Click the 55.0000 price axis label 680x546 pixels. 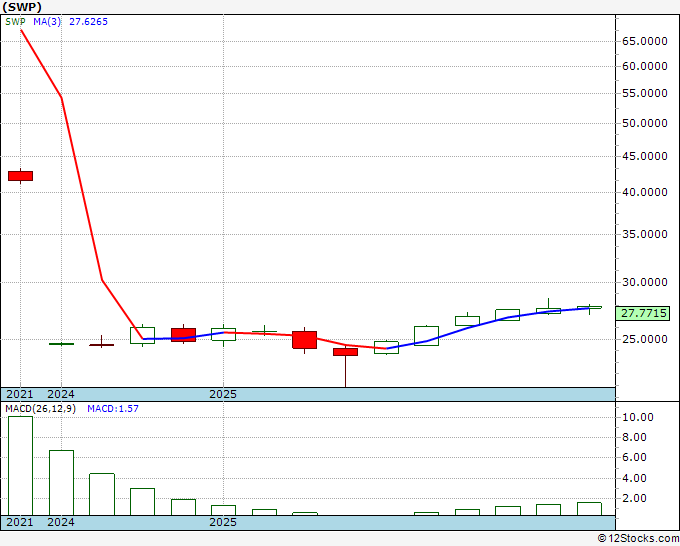pos(645,93)
